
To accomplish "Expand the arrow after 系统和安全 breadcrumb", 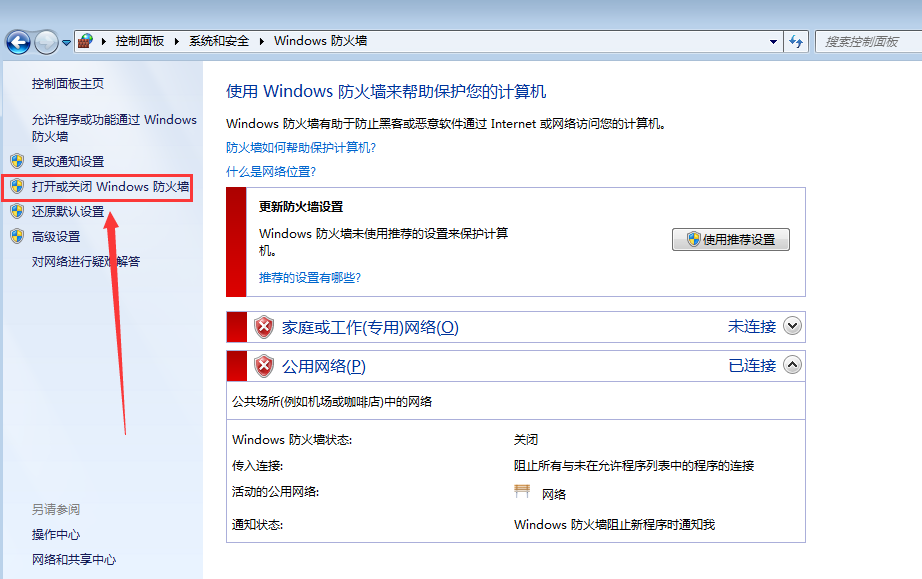I will click(x=261, y=41).
